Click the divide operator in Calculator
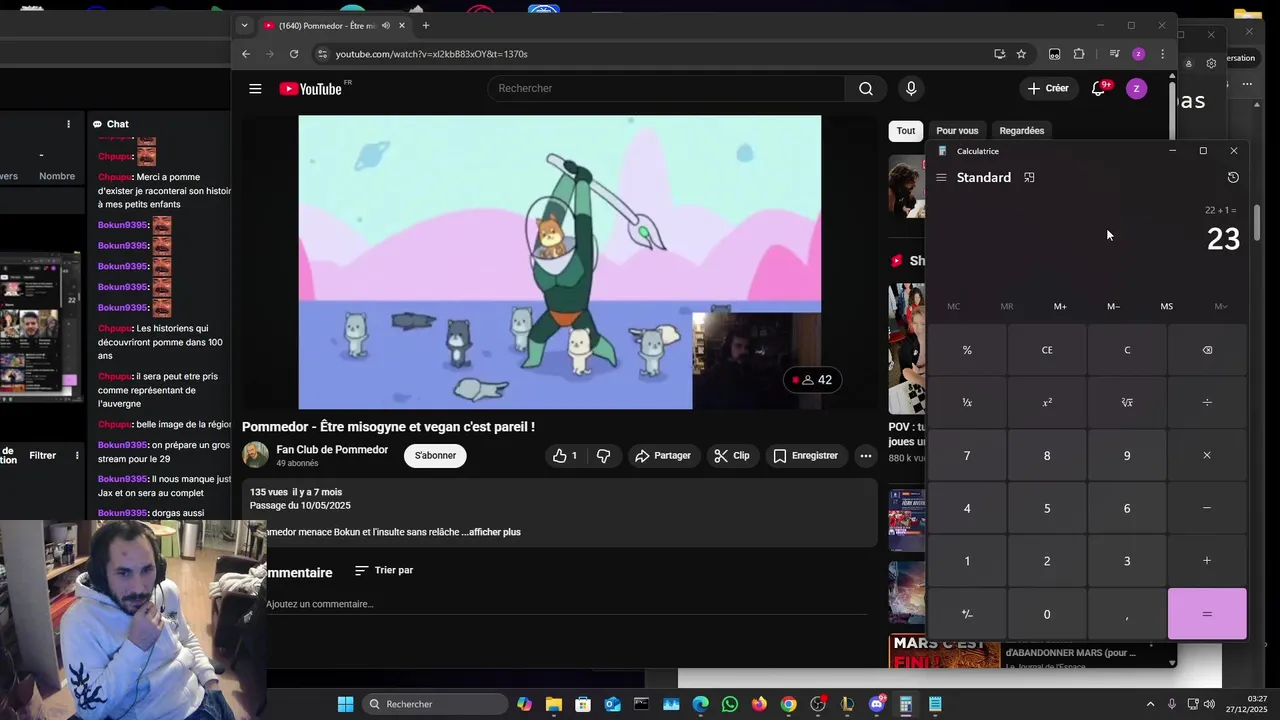1280x720 pixels. [1207, 403]
